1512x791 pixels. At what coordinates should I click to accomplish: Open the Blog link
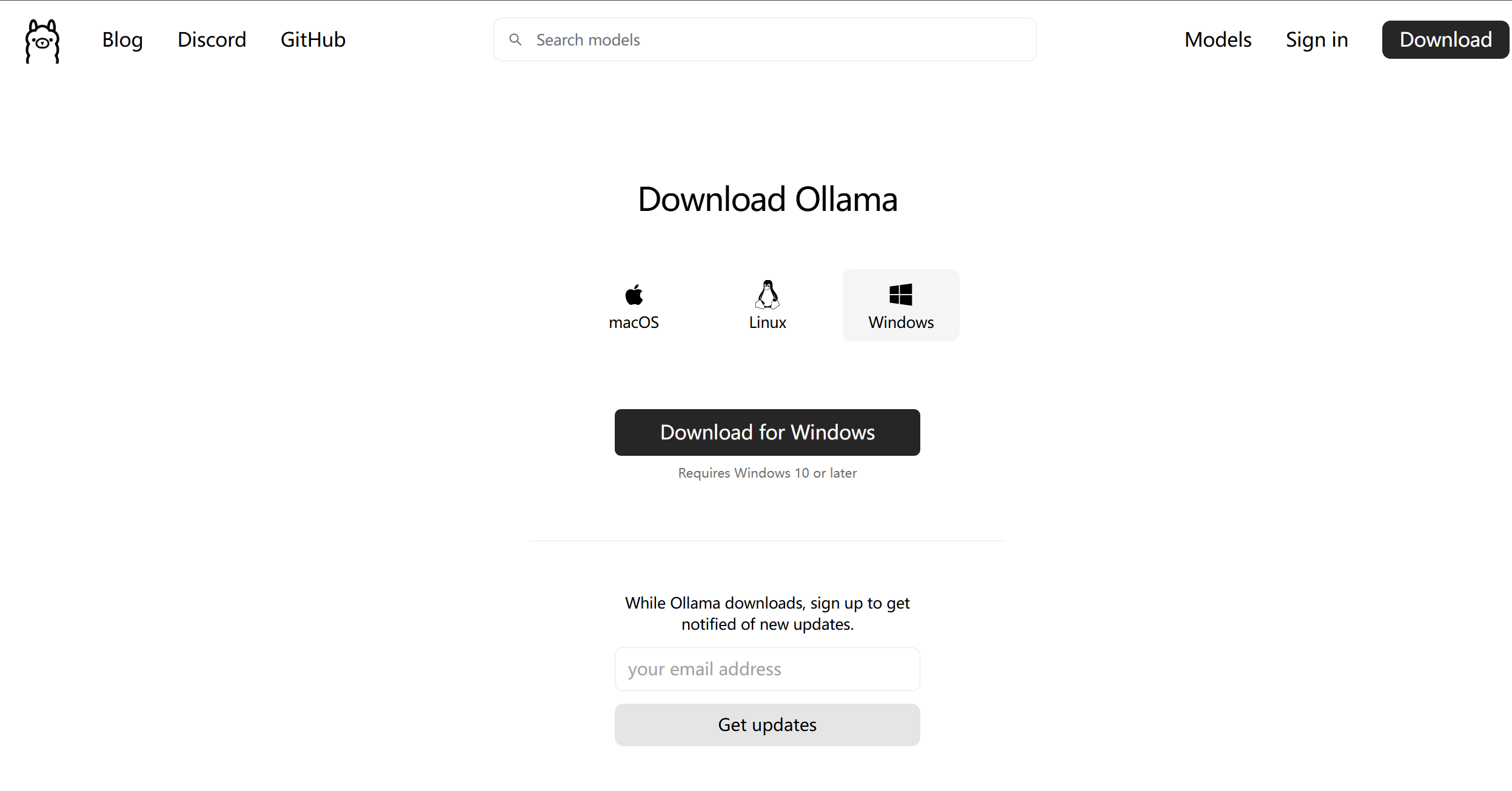pyautogui.click(x=122, y=40)
